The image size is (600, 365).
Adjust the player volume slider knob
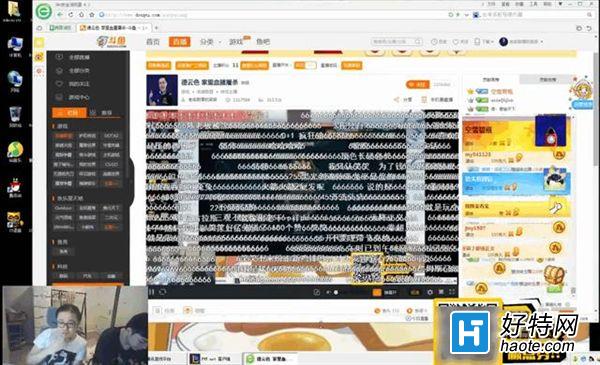pos(336,292)
